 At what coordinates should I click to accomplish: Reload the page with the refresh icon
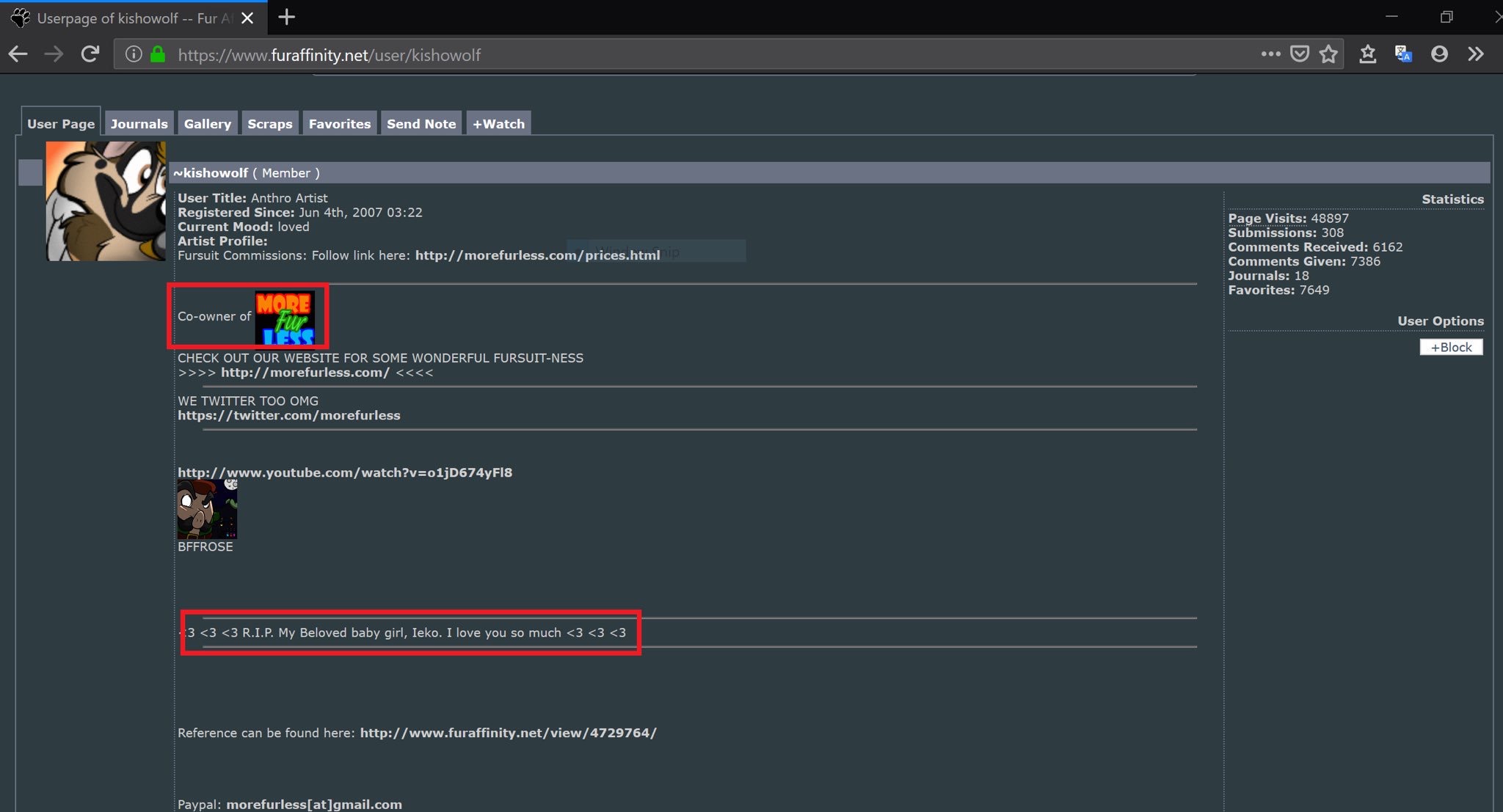click(x=90, y=54)
